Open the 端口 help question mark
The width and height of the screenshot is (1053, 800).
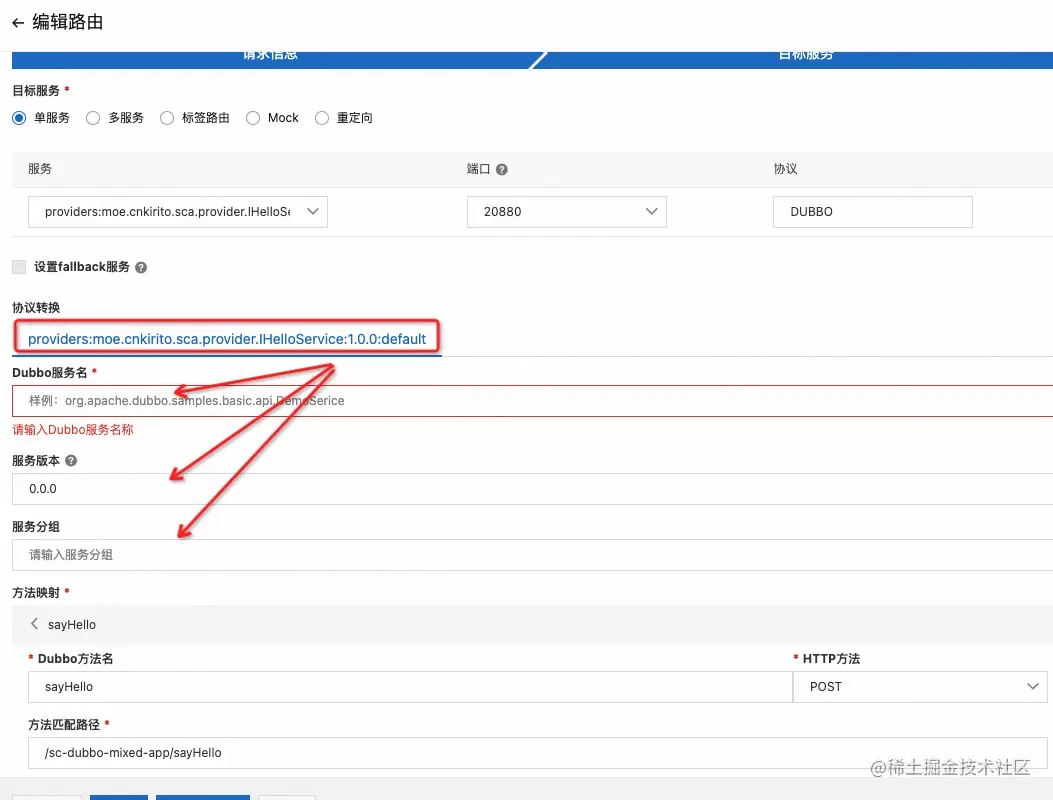pyautogui.click(x=502, y=169)
